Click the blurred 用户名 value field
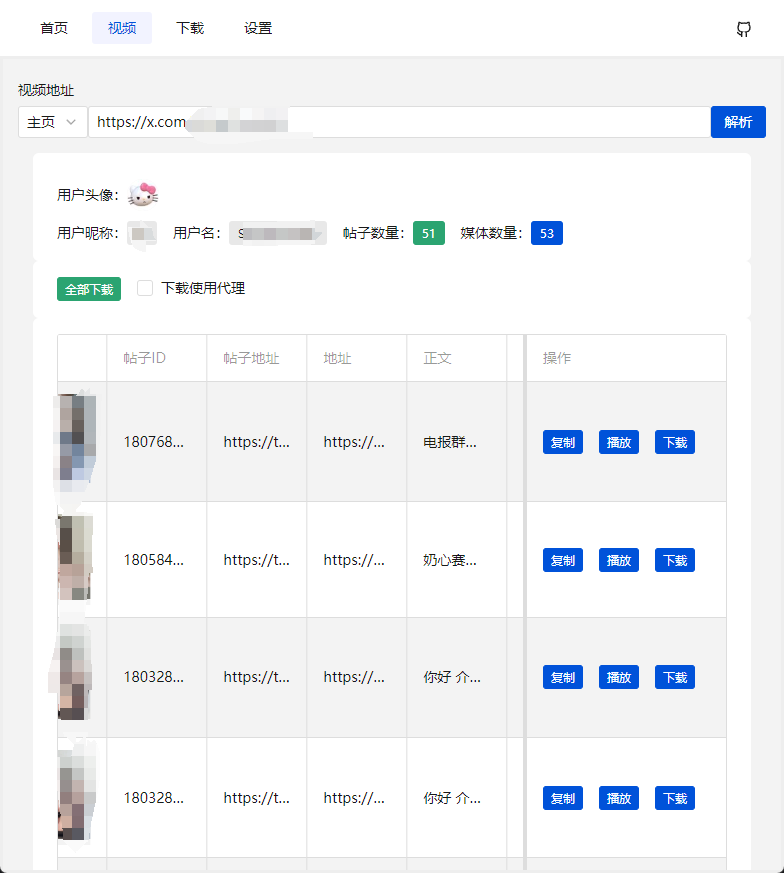Image resolution: width=784 pixels, height=873 pixels. (278, 233)
